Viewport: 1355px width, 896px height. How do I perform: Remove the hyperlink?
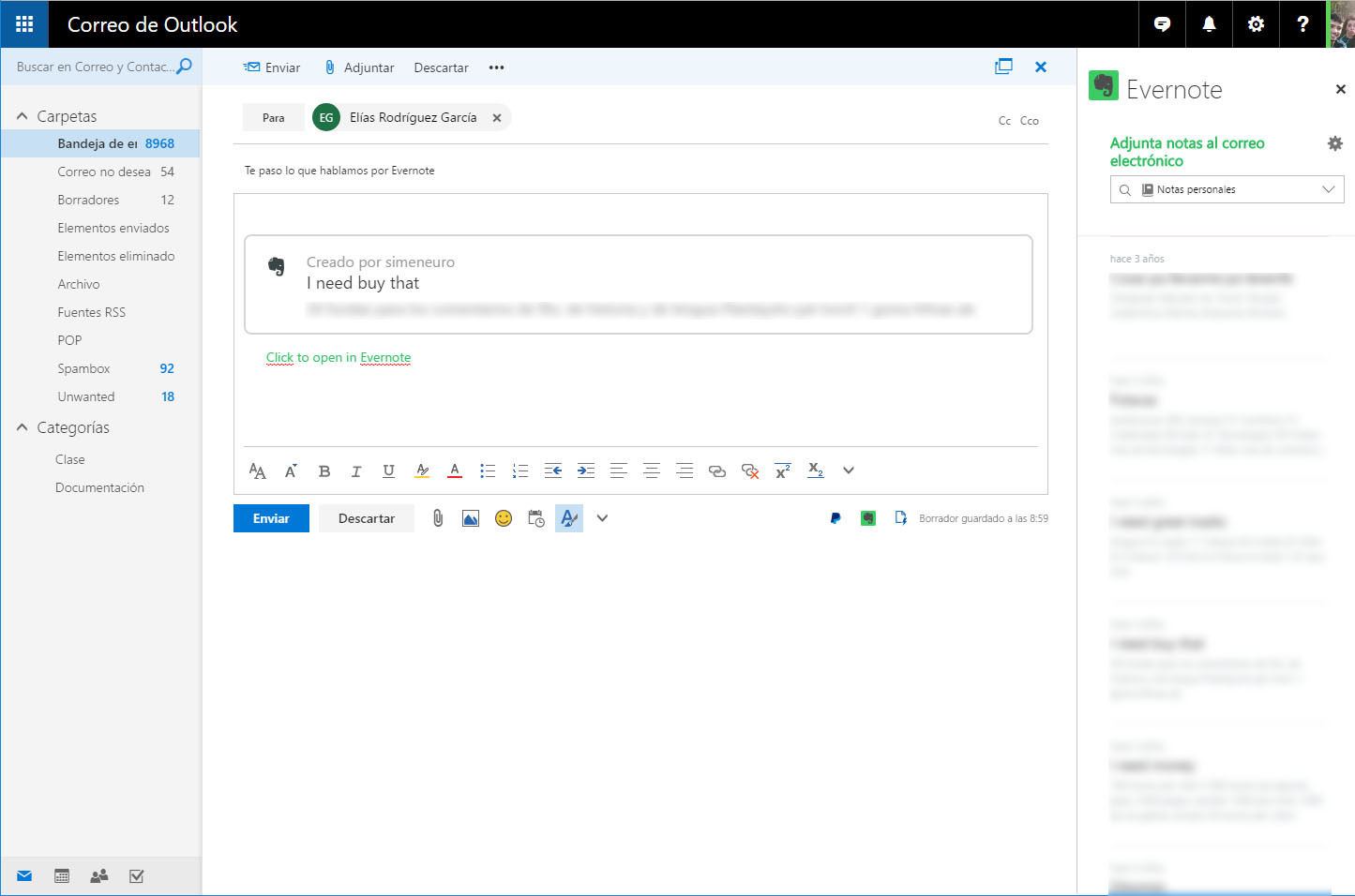[x=750, y=471]
